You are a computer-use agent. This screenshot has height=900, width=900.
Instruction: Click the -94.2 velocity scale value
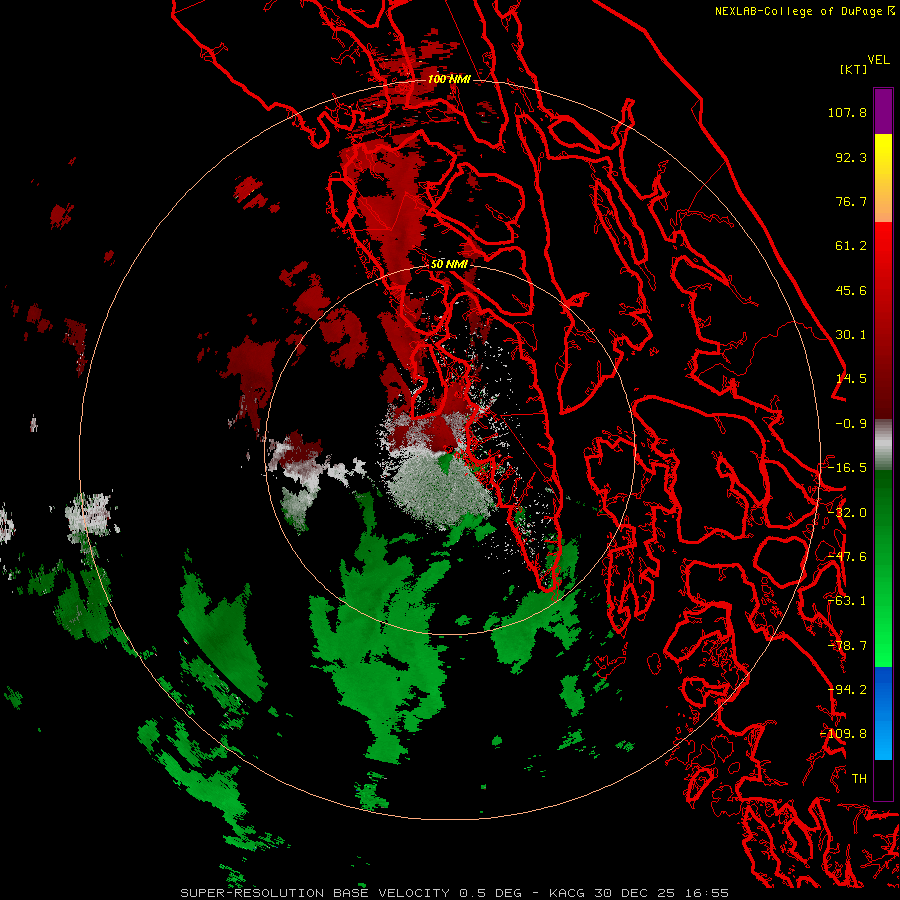[x=847, y=690]
